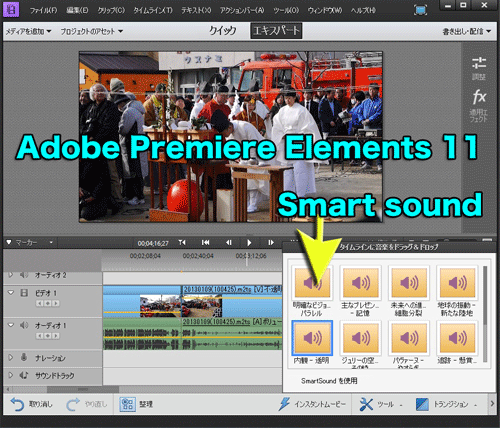Screen dimensions: 500x428
Task: Expand the オーディオ 2 track
Action: pos(11,275)
